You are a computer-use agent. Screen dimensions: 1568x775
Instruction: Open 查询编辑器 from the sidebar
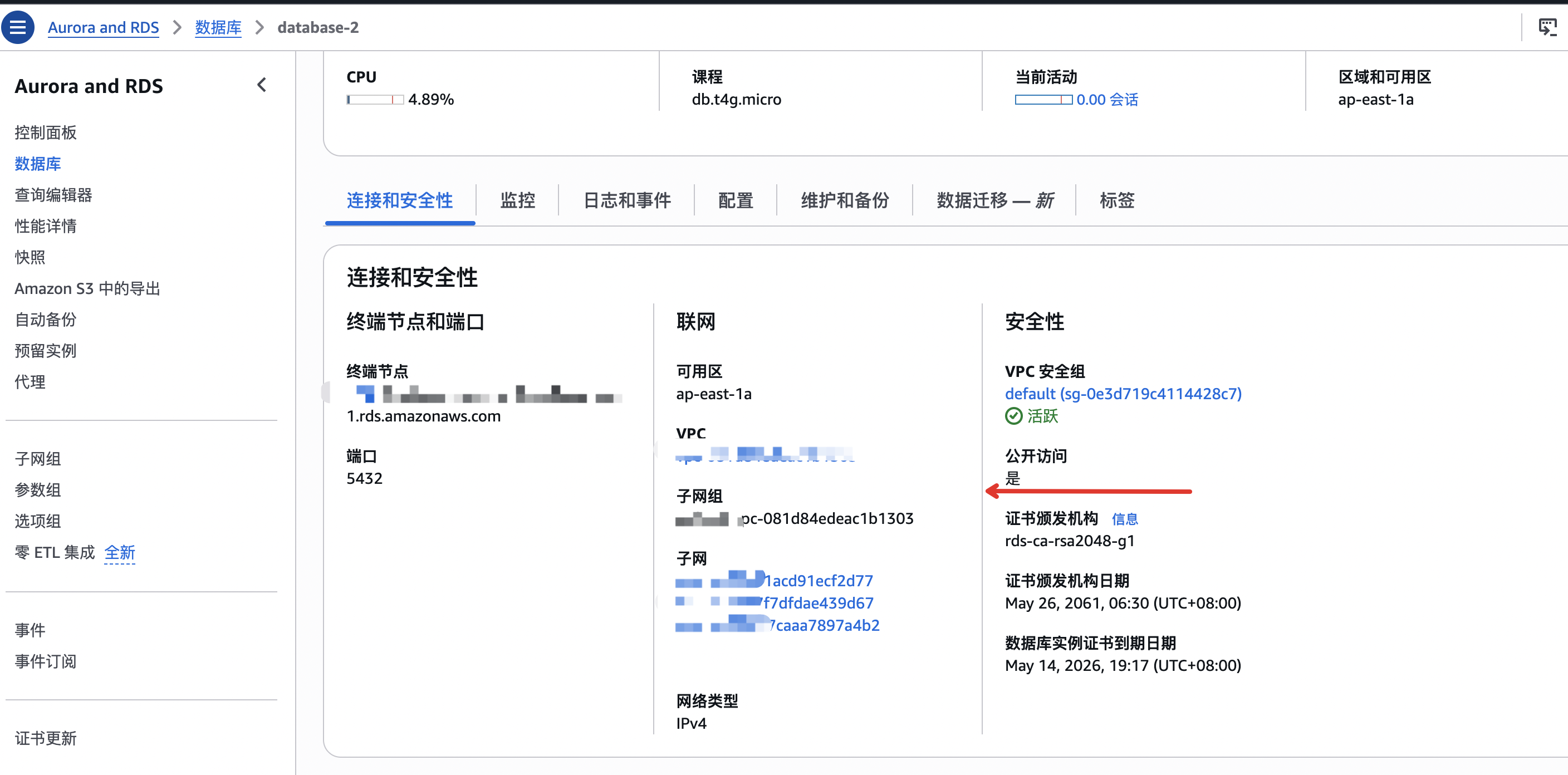click(53, 195)
